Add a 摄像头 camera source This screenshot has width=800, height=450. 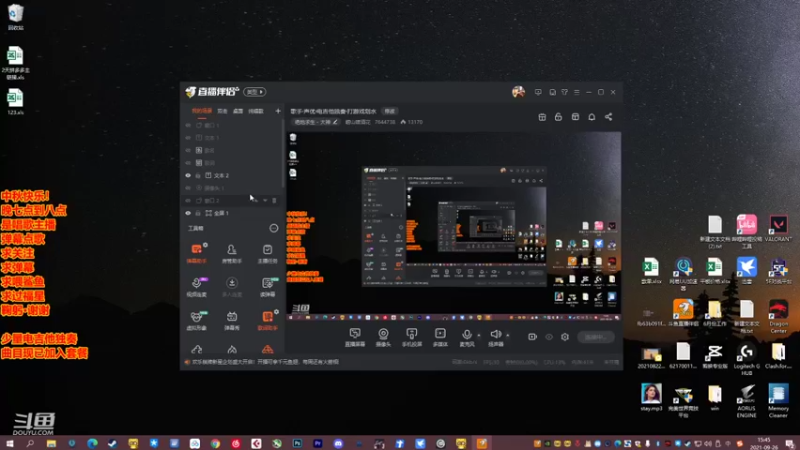coord(383,337)
